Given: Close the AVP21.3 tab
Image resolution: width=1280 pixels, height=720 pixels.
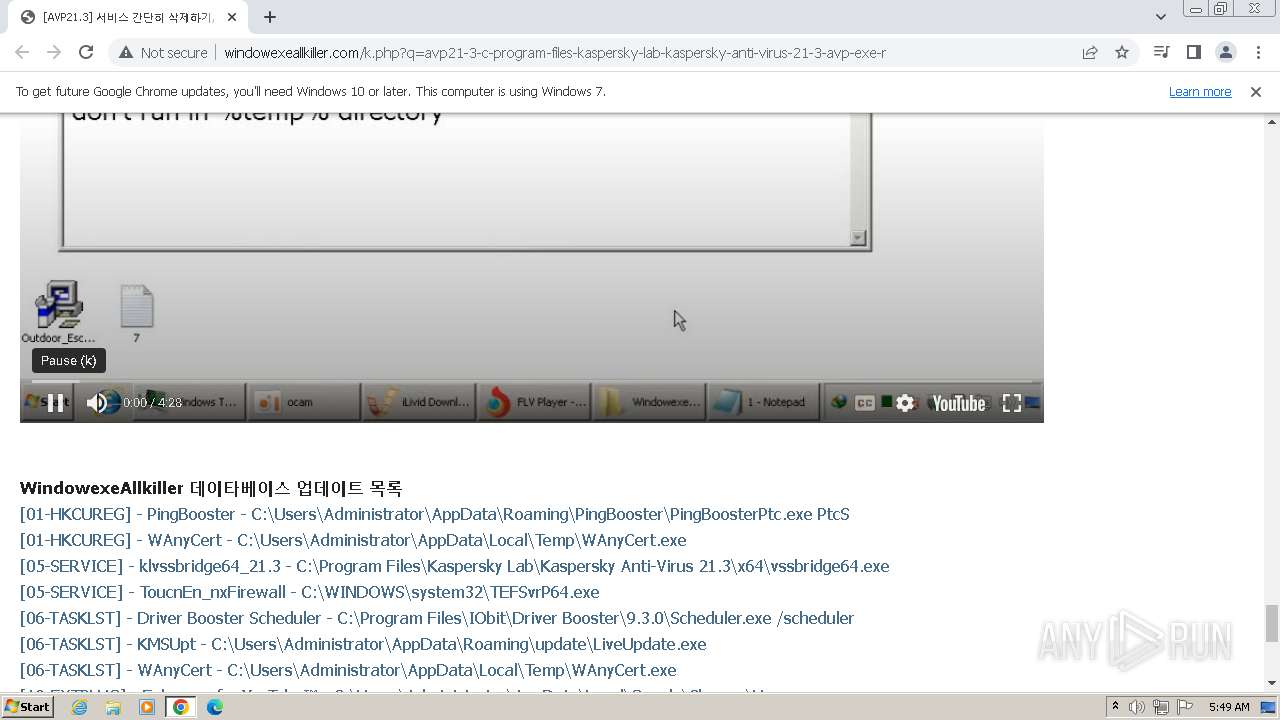Looking at the screenshot, I should tap(232, 17).
